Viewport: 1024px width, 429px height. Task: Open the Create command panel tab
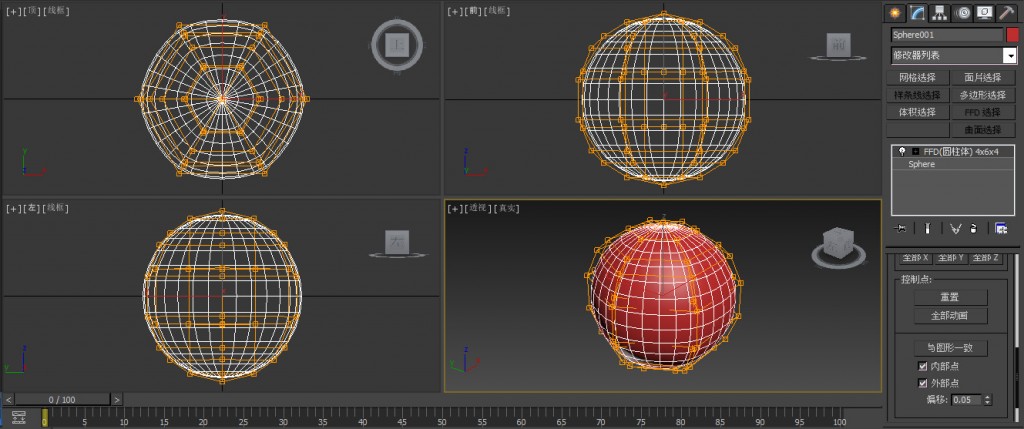[x=895, y=12]
